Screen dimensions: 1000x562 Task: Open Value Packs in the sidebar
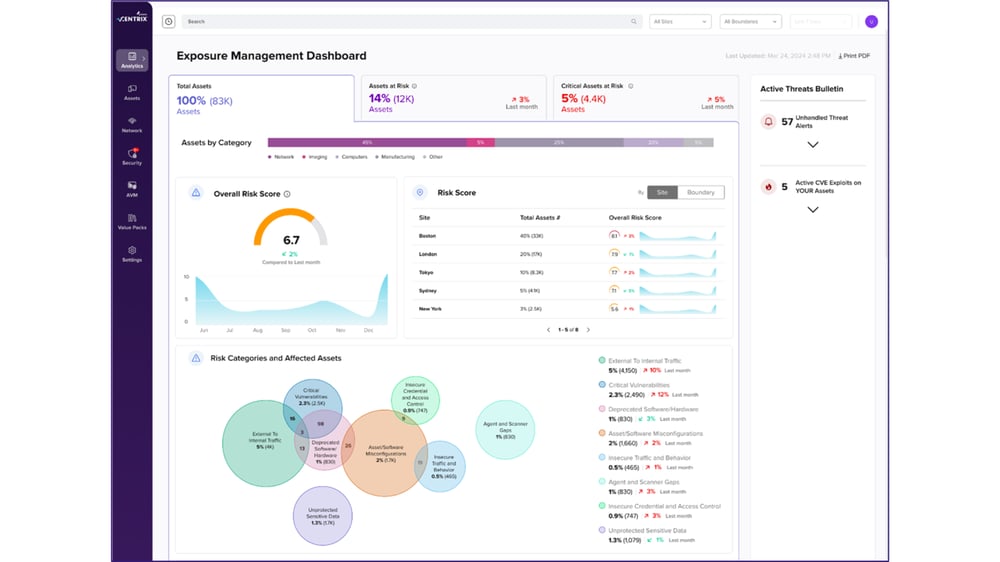pyautogui.click(x=132, y=221)
